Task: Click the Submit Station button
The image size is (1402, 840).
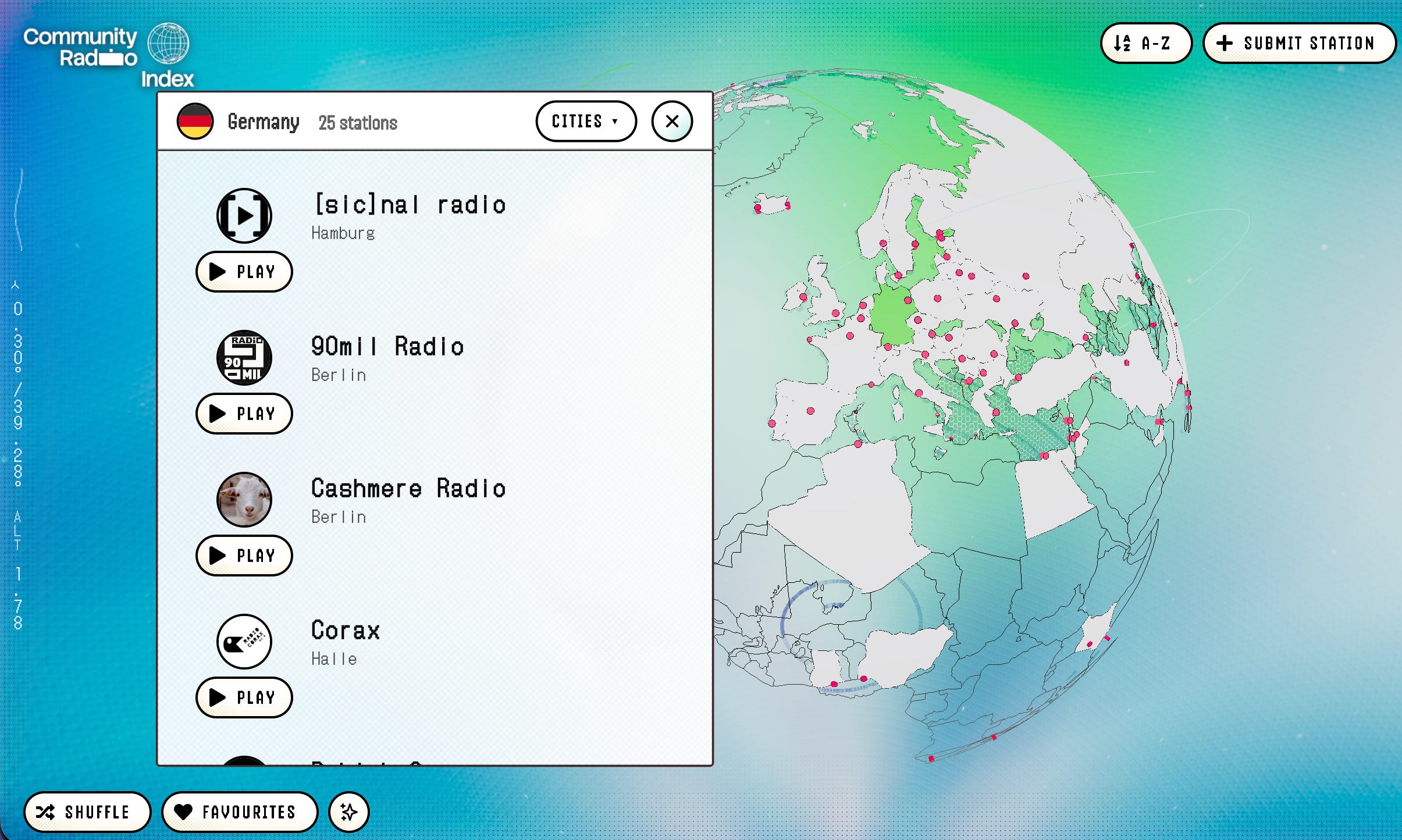Action: [x=1299, y=43]
